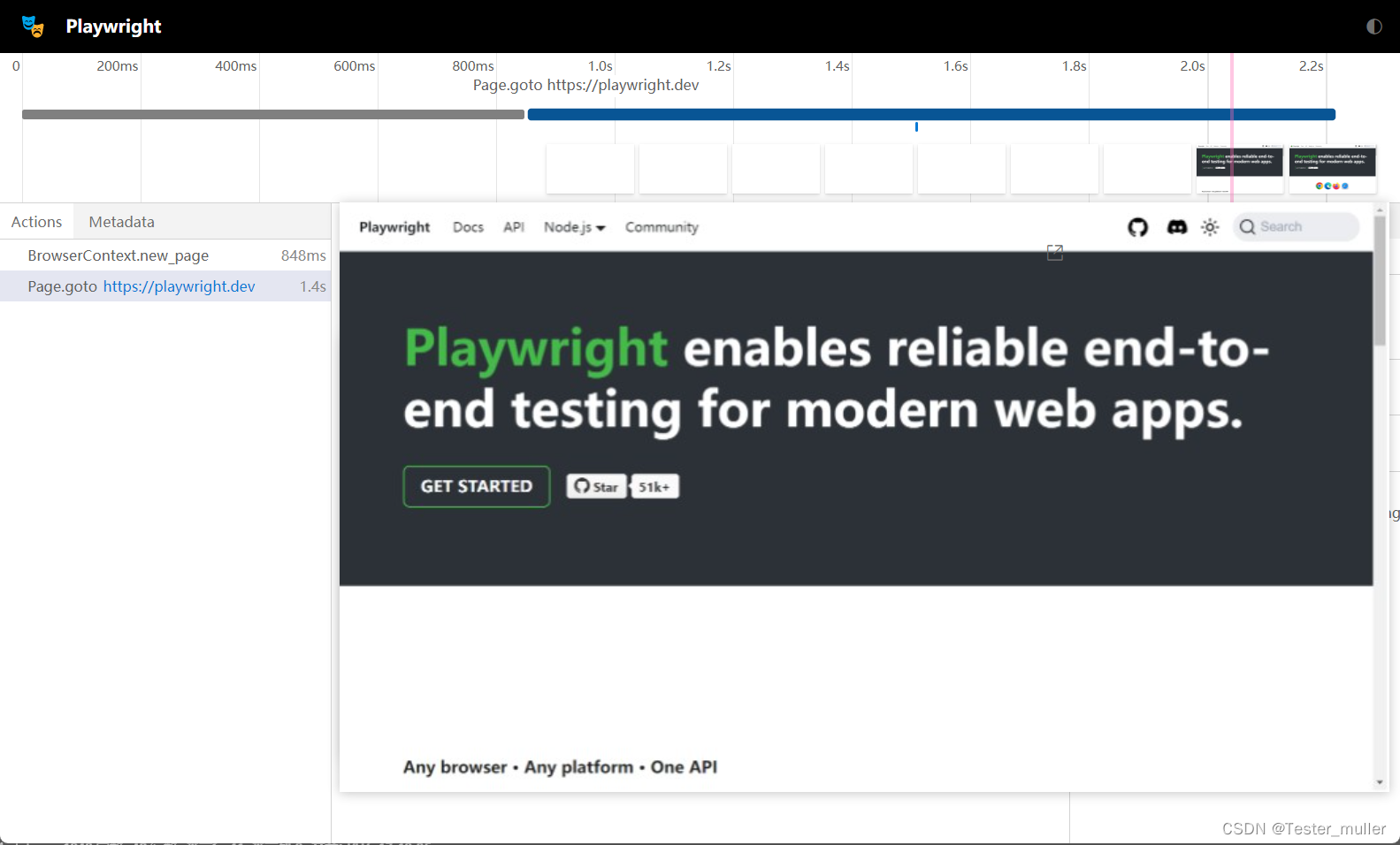The width and height of the screenshot is (1400, 845).
Task: Expand the Node.js language dropdown
Action: [x=575, y=227]
